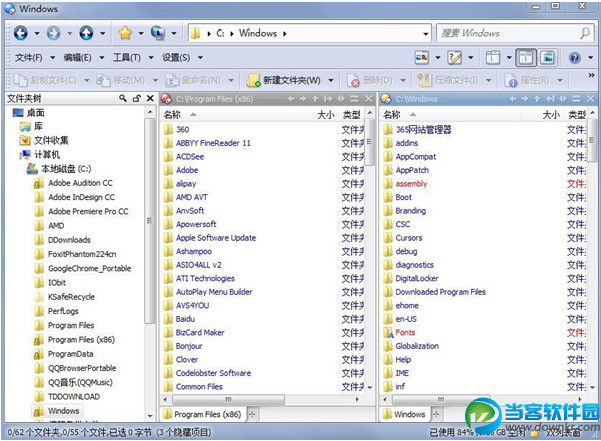Open the address bar dropdown arrow
This screenshot has height=441, width=601.
pos(425,34)
